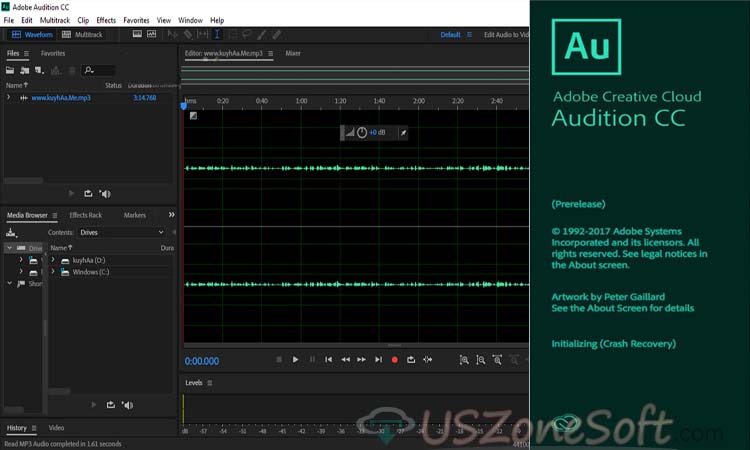Collapse the Shortcuts tree node

click(x=9, y=284)
